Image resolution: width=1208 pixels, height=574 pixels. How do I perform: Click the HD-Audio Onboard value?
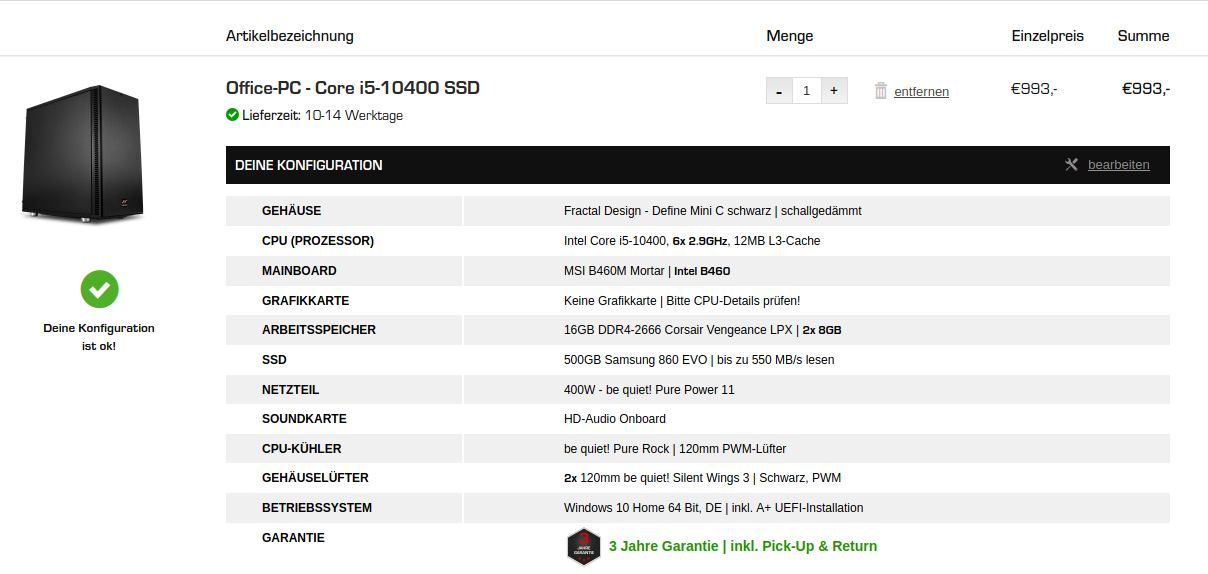click(x=615, y=419)
